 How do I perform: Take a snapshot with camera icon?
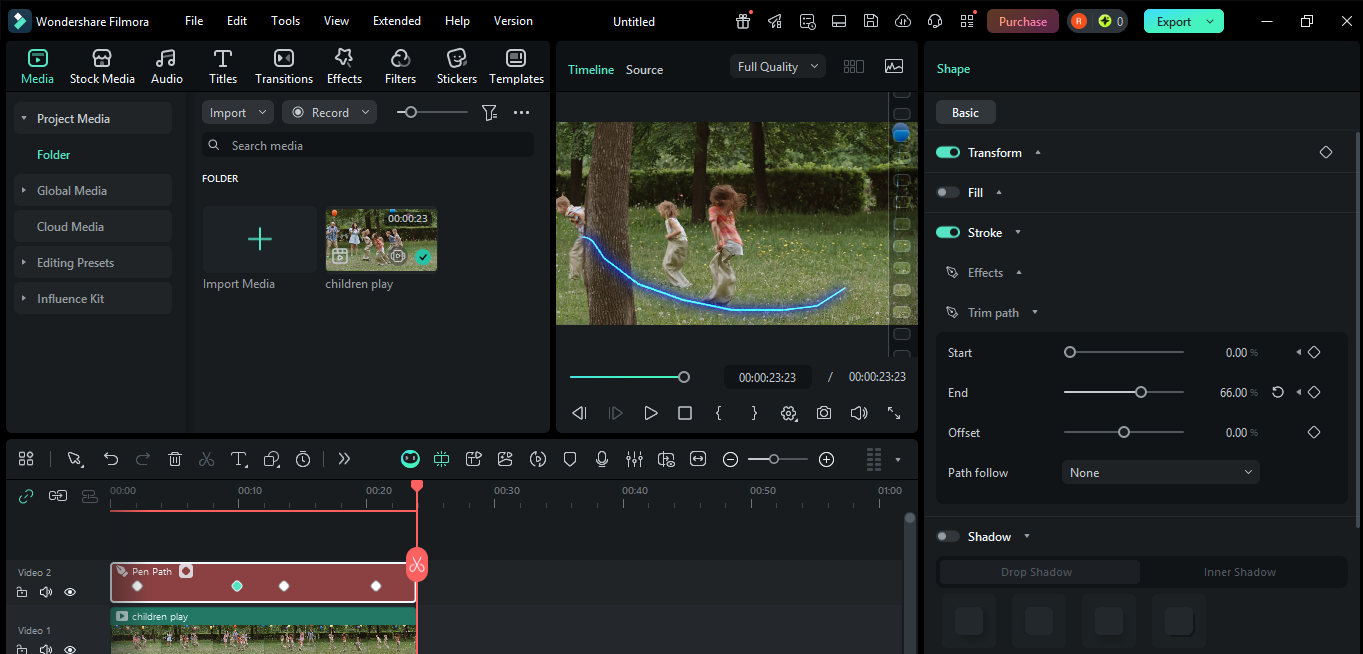(x=823, y=413)
